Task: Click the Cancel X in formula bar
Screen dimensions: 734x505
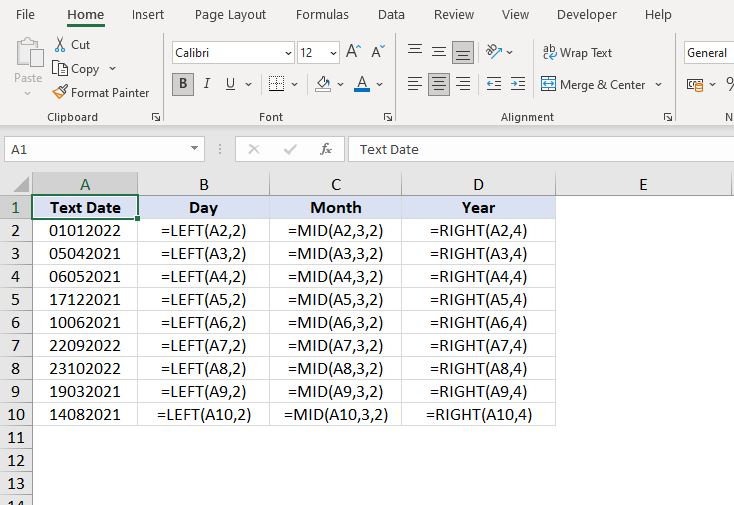Action: pos(254,149)
